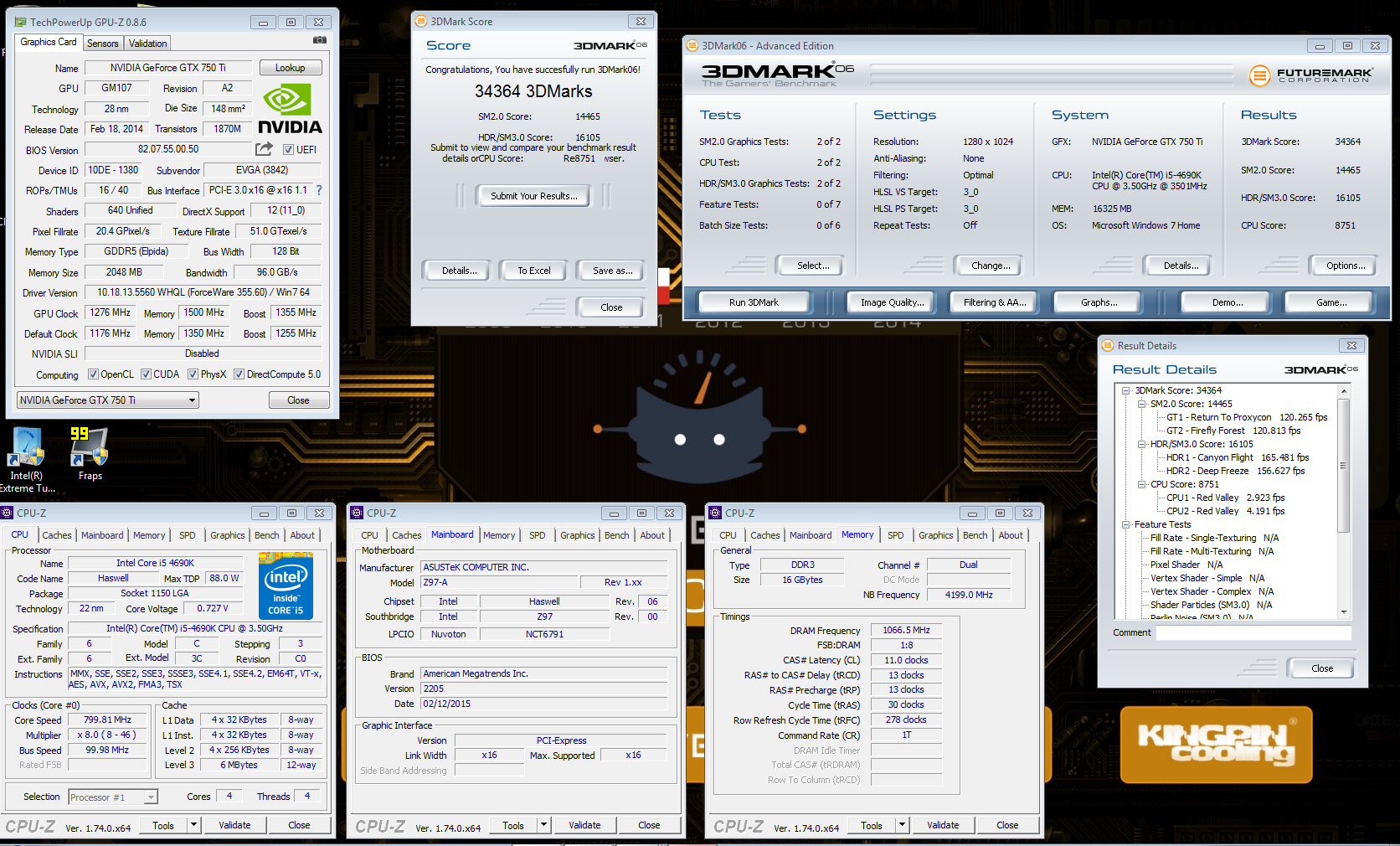Click Submit Your Results button
The height and width of the screenshot is (846, 1400).
[x=533, y=196]
